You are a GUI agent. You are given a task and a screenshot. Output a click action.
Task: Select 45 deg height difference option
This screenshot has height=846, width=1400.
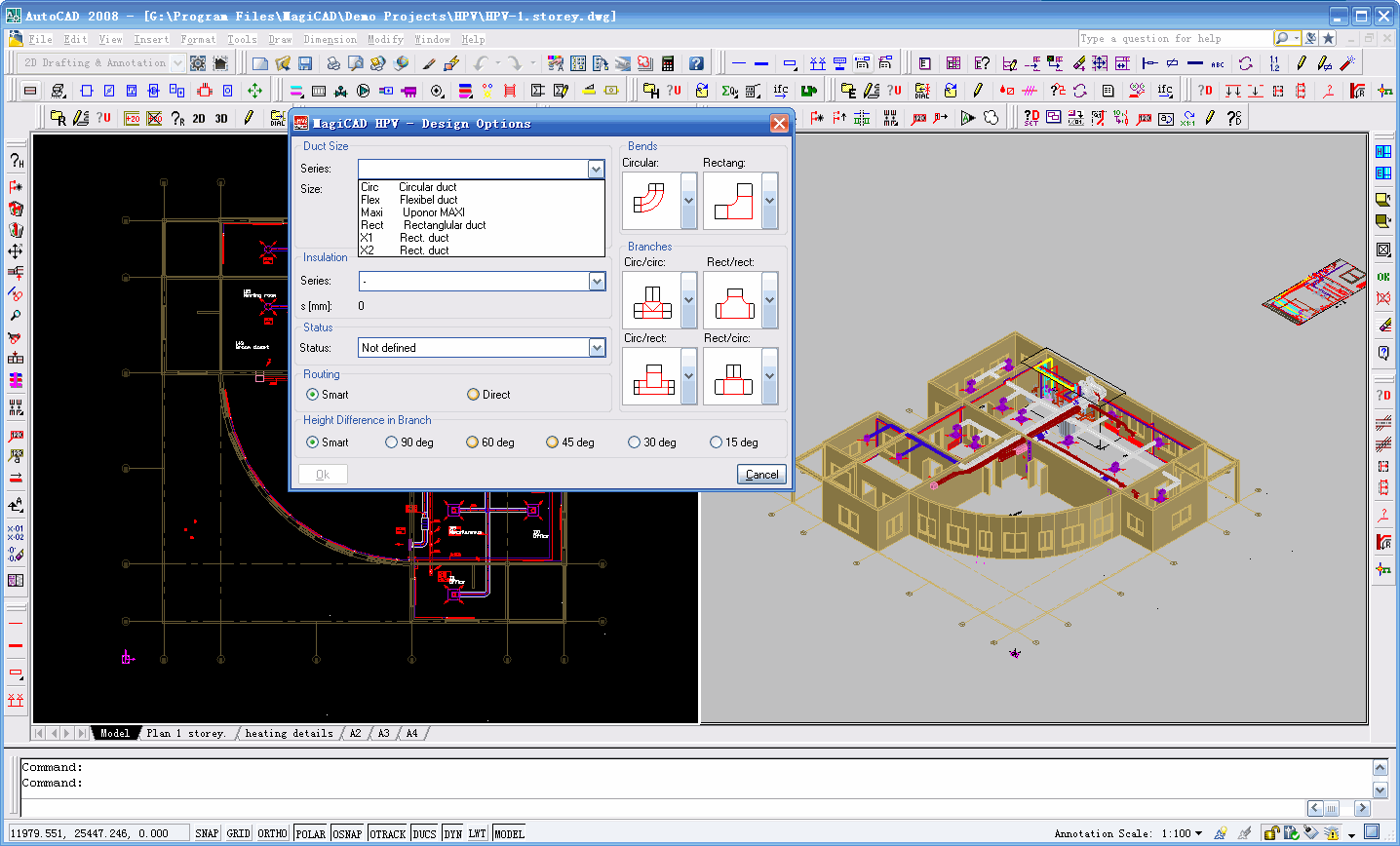(x=552, y=442)
